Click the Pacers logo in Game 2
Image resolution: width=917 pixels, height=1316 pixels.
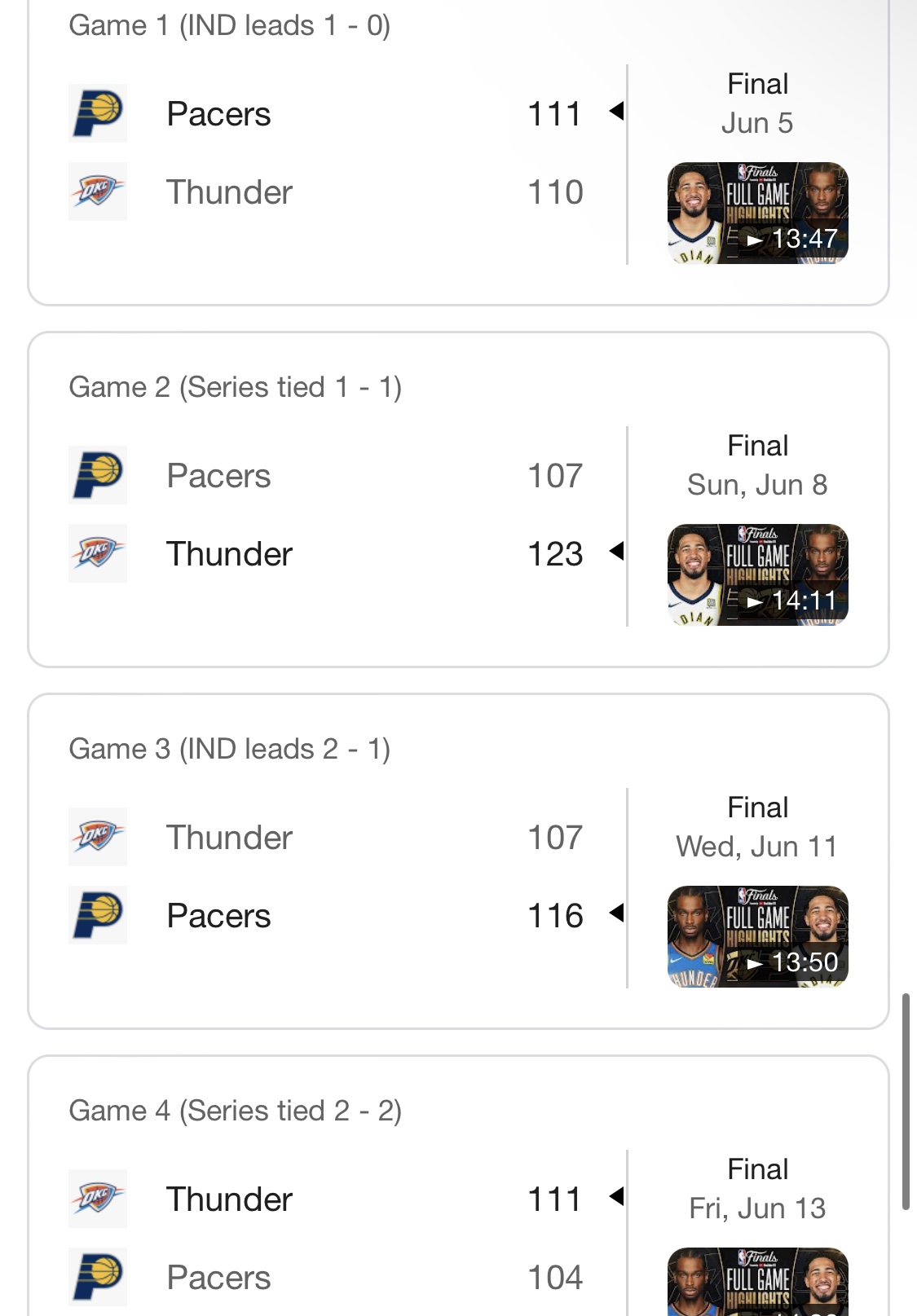98,475
